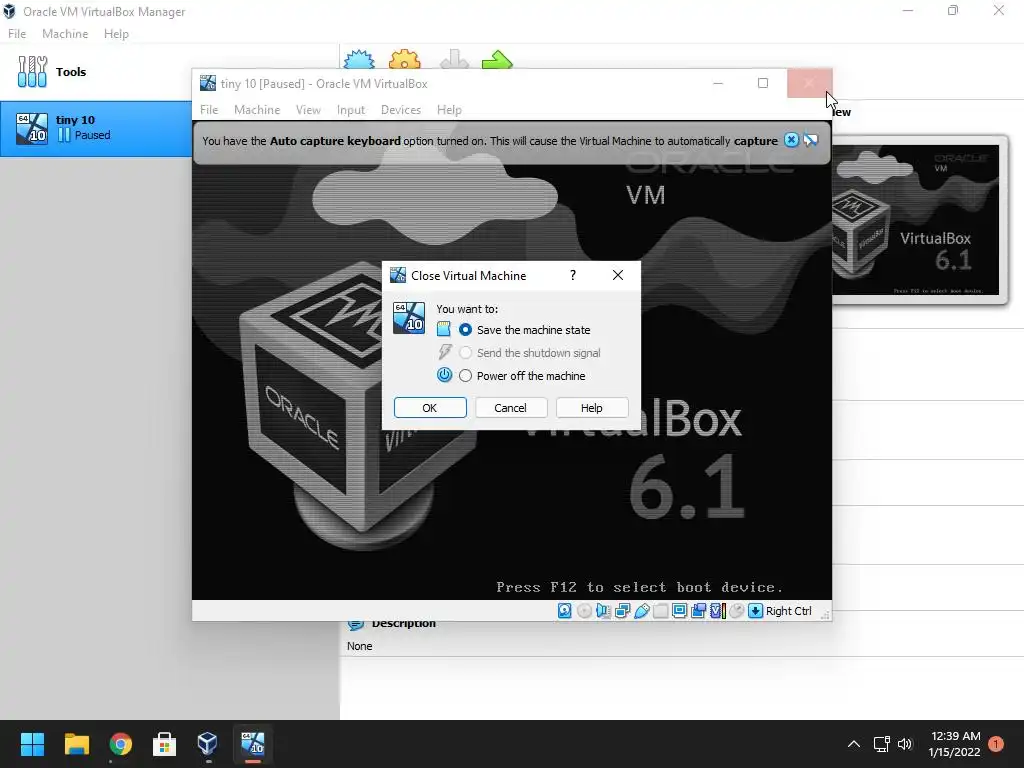Screen dimensions: 1024x768
Task: Open Help menu in VM window
Action: pos(449,110)
